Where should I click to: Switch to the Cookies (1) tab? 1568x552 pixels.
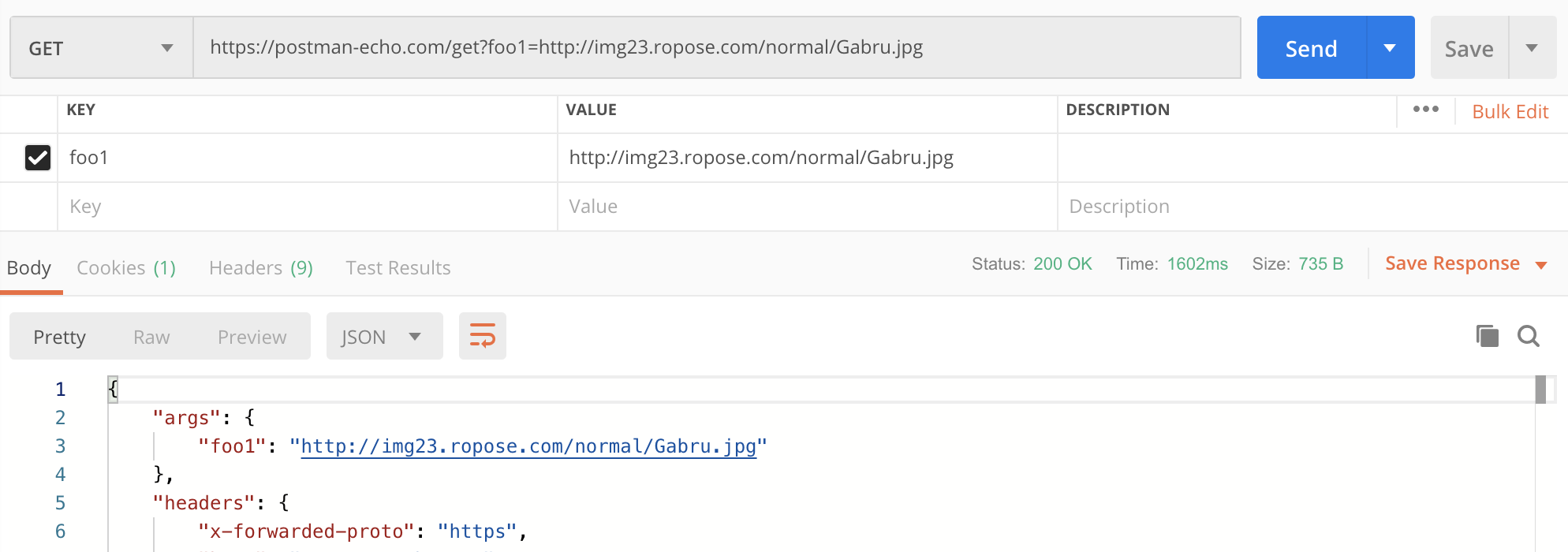pos(126,268)
